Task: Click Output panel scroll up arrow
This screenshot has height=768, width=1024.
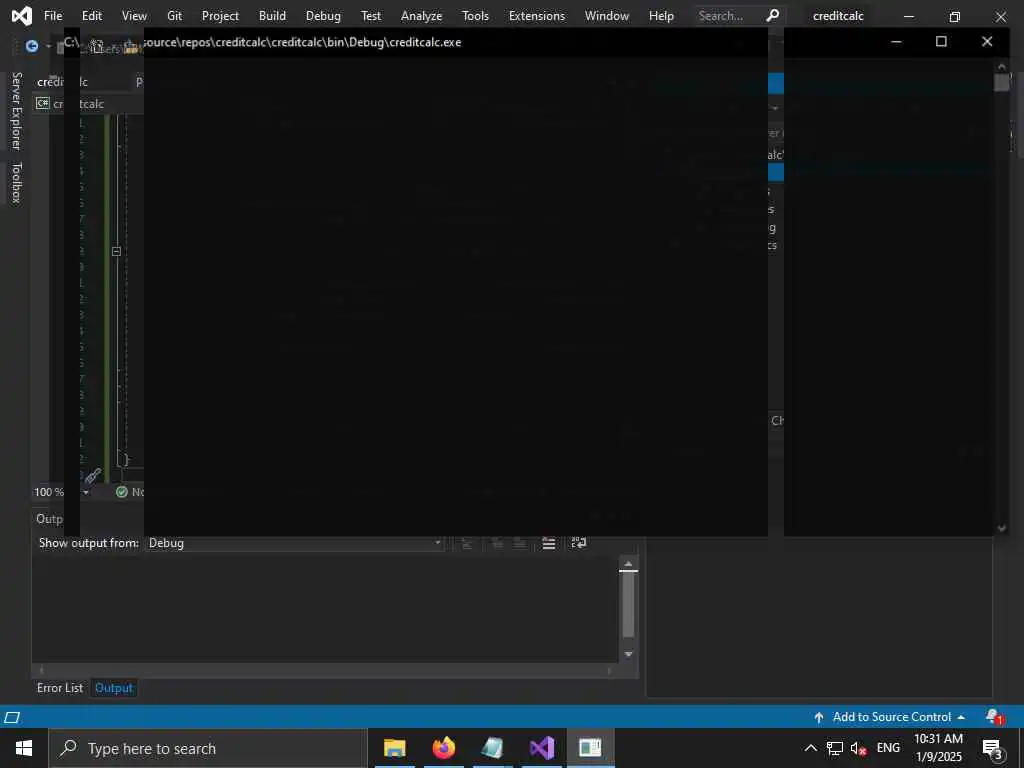Action: click(x=628, y=564)
